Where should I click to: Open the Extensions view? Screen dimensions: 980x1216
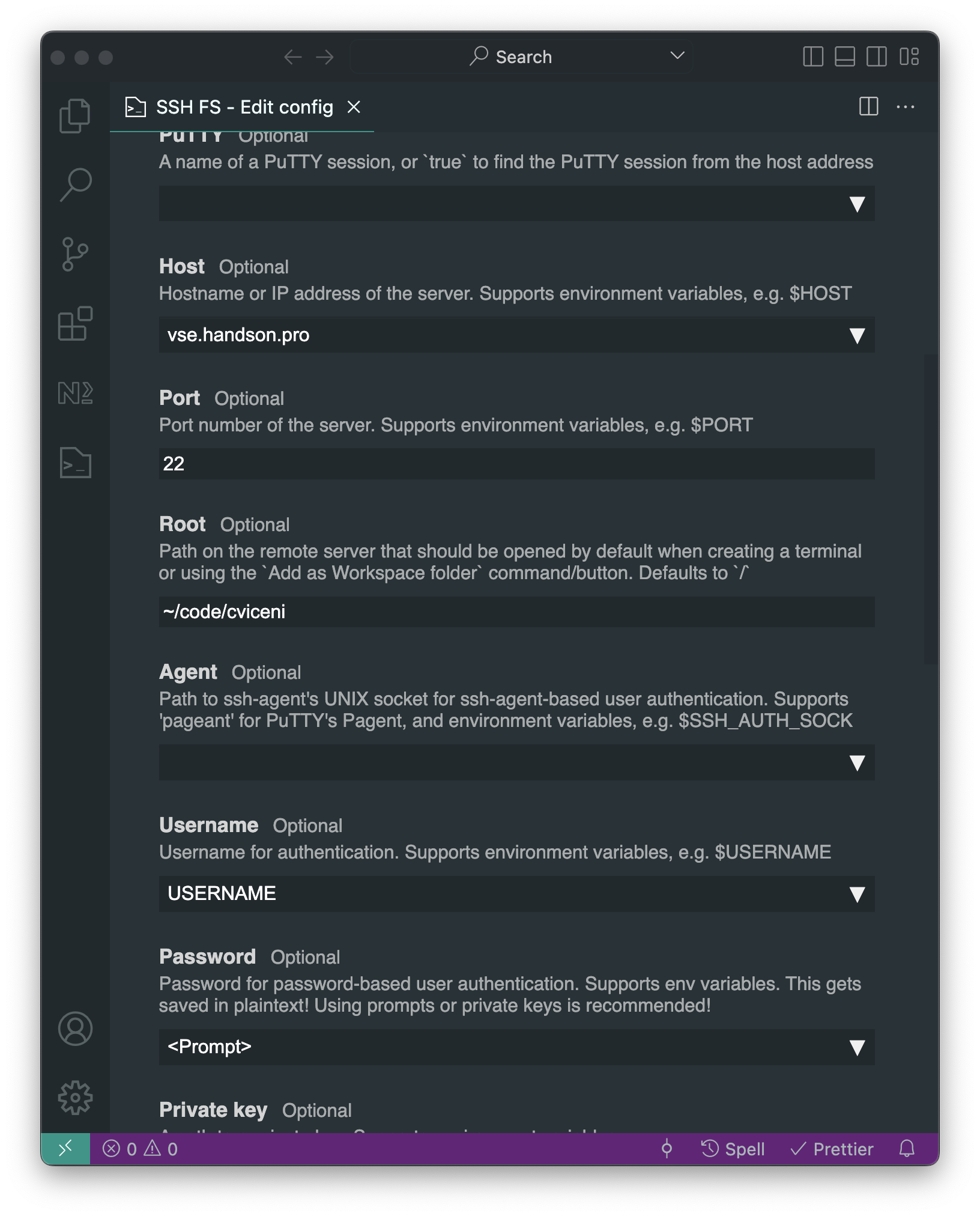click(75, 324)
